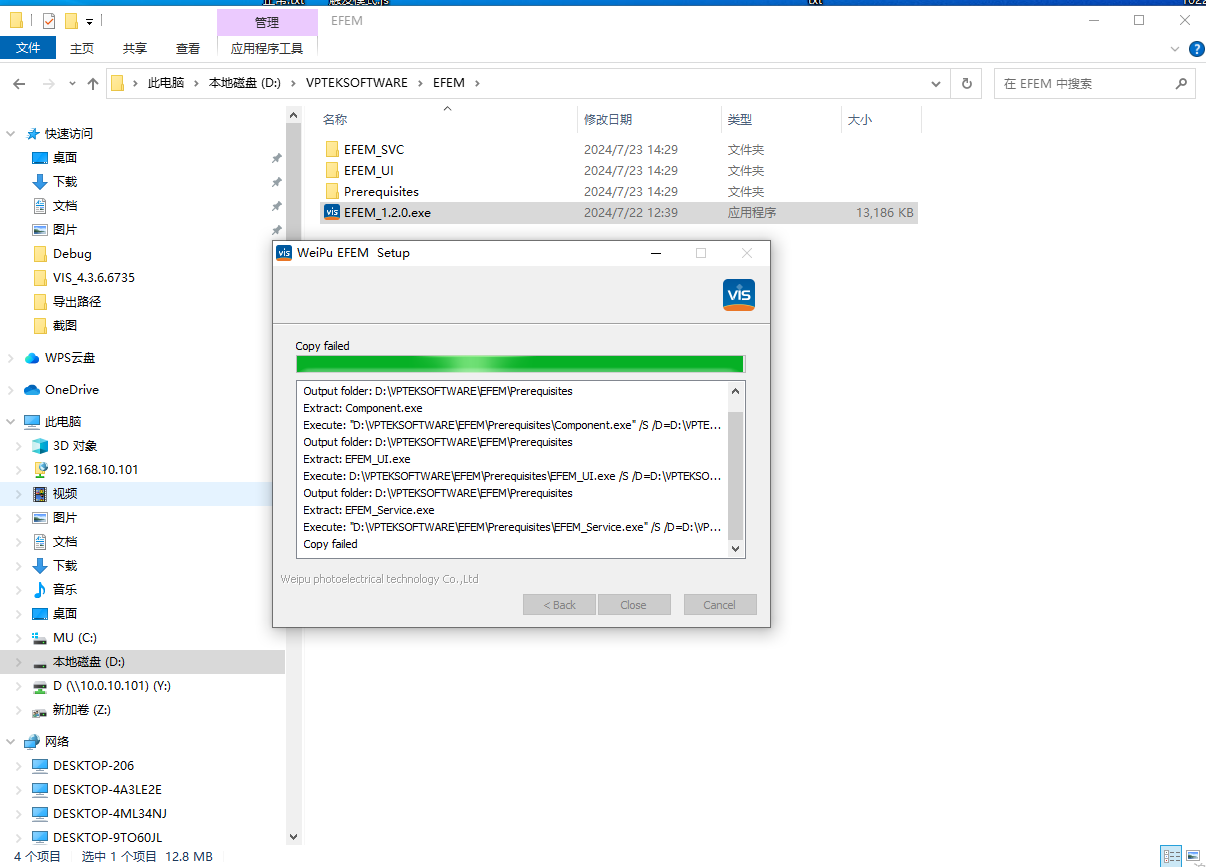Select the VIS_4.3.6.6735 folder in the sidebar
Image resolution: width=1206 pixels, height=867 pixels.
[94, 278]
